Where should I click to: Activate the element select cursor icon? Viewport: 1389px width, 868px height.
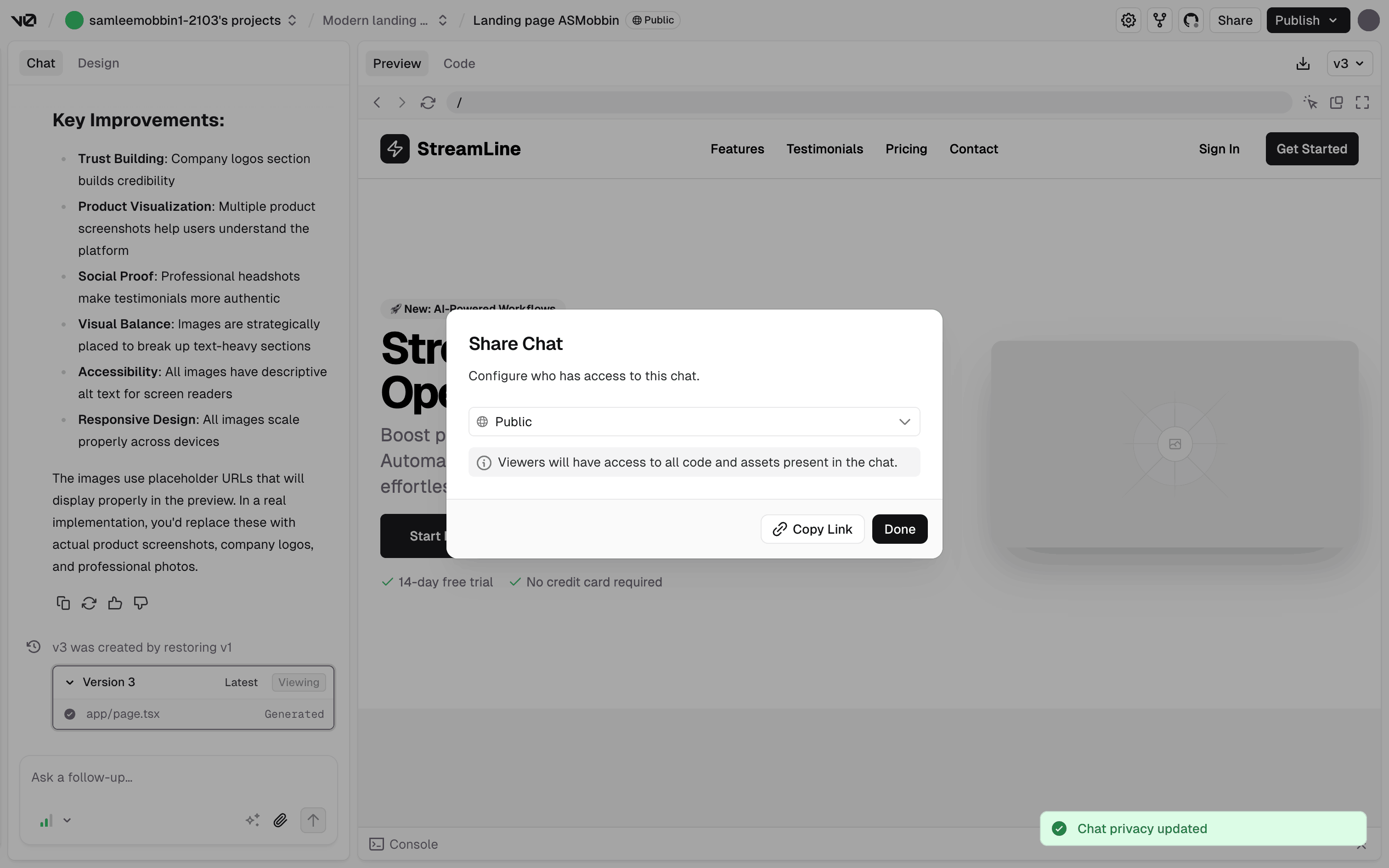click(x=1310, y=103)
